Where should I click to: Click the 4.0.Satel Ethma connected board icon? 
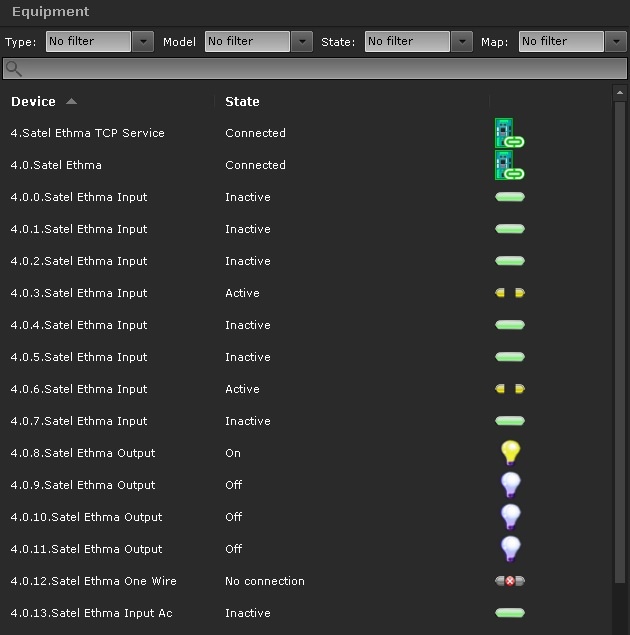(x=509, y=166)
